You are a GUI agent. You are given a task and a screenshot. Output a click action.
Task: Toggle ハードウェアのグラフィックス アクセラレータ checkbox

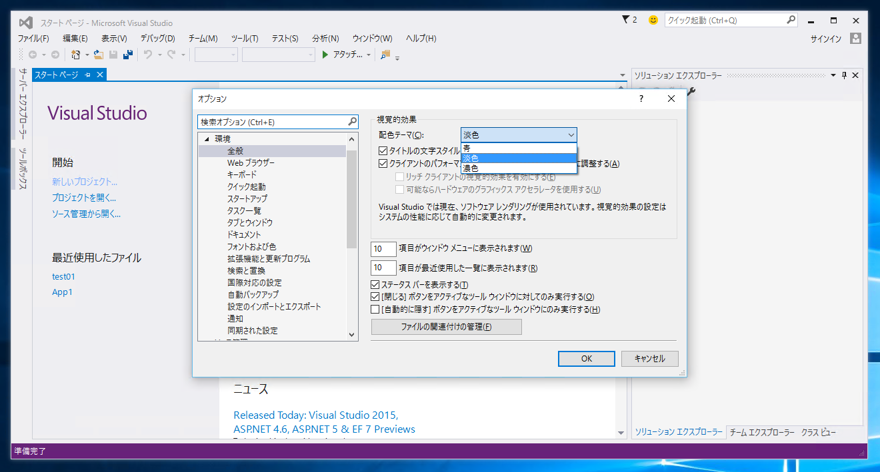pos(400,190)
